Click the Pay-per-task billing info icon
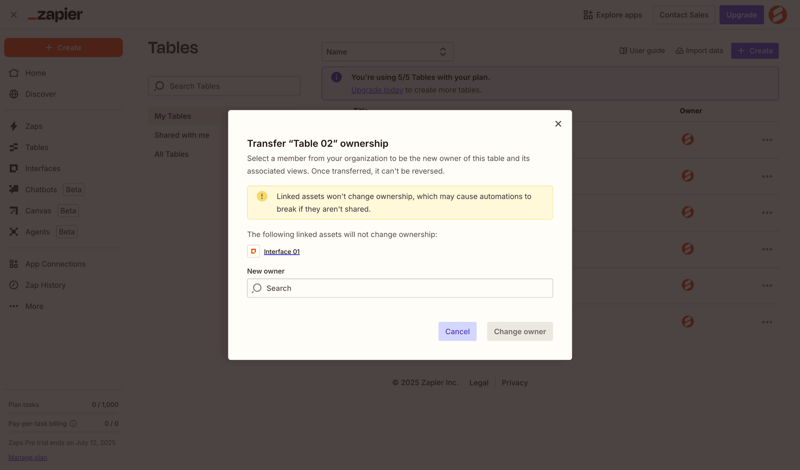This screenshot has width=800, height=470. 73,424
